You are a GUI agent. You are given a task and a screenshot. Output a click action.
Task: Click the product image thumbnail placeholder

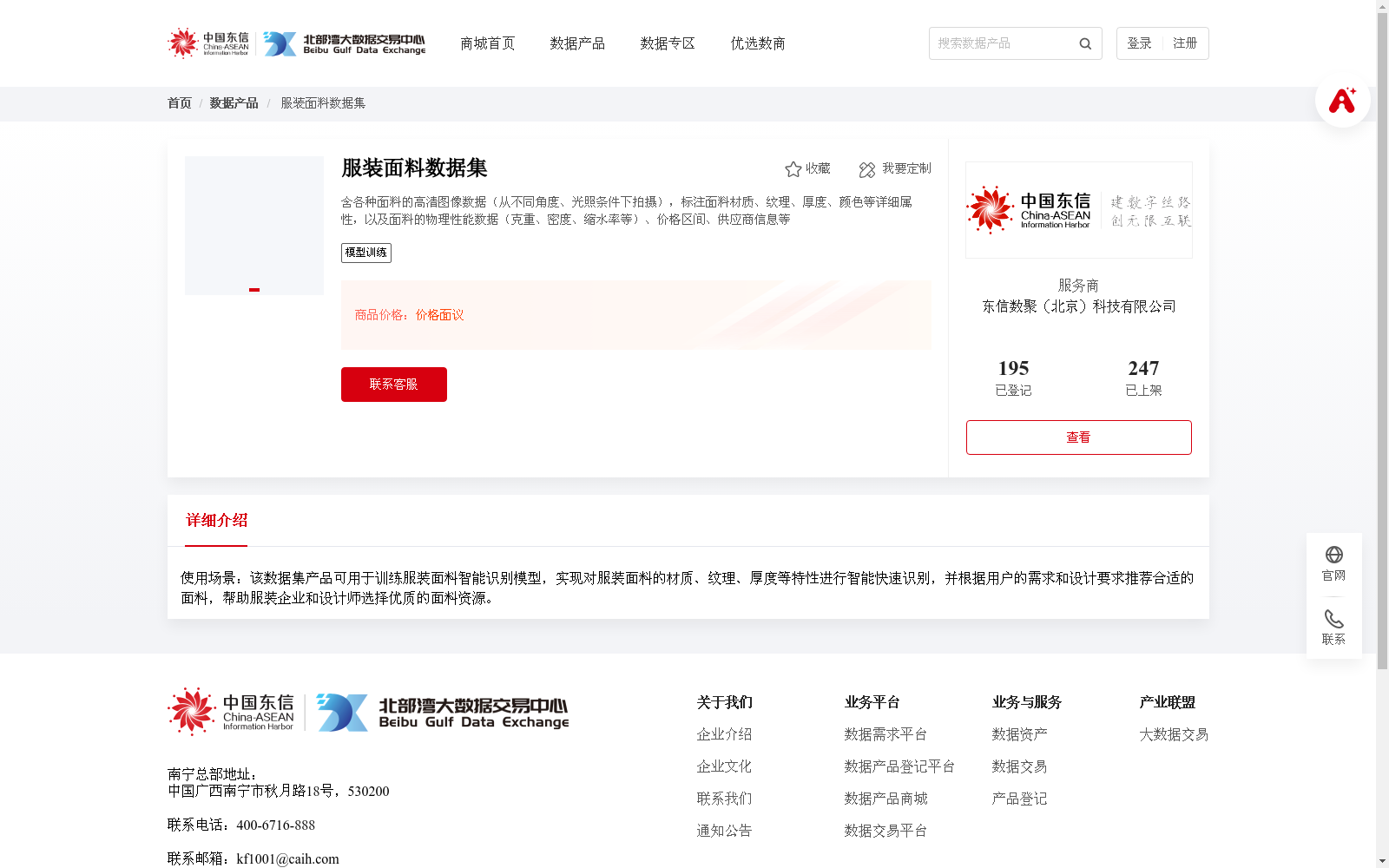pyautogui.click(x=254, y=226)
